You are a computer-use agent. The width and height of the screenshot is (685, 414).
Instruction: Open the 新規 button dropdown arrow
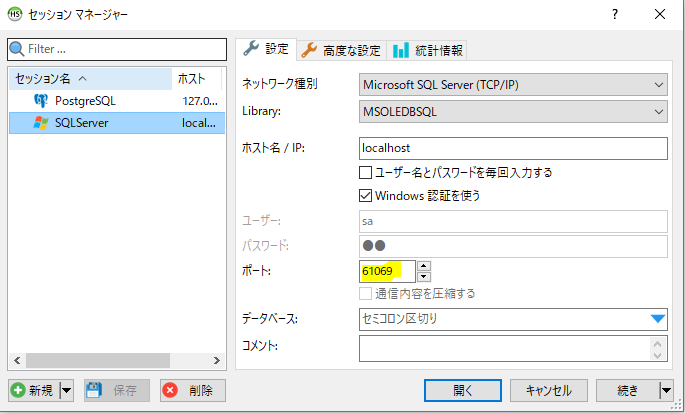coord(66,390)
